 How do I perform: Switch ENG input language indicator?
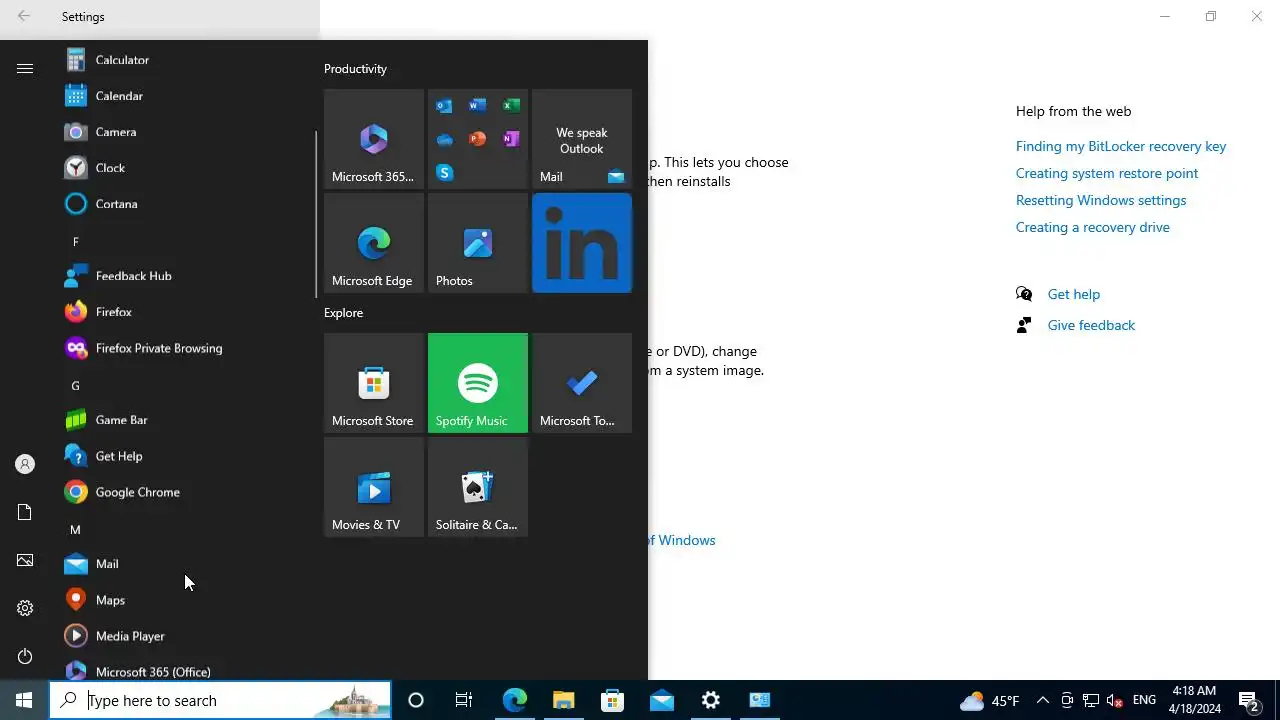pyautogui.click(x=1144, y=700)
